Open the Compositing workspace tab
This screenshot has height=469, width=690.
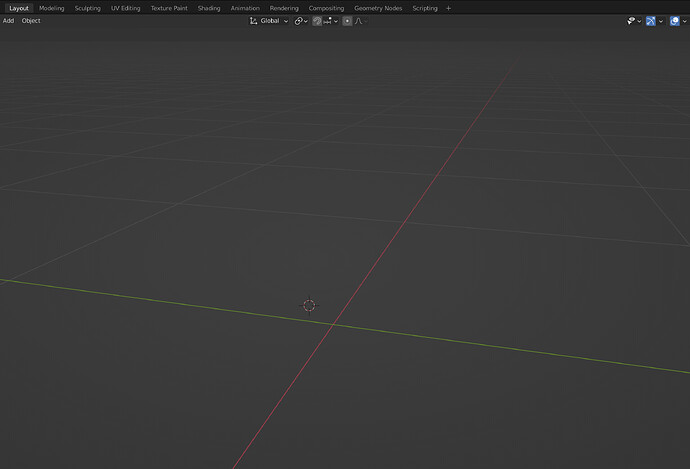click(x=326, y=8)
